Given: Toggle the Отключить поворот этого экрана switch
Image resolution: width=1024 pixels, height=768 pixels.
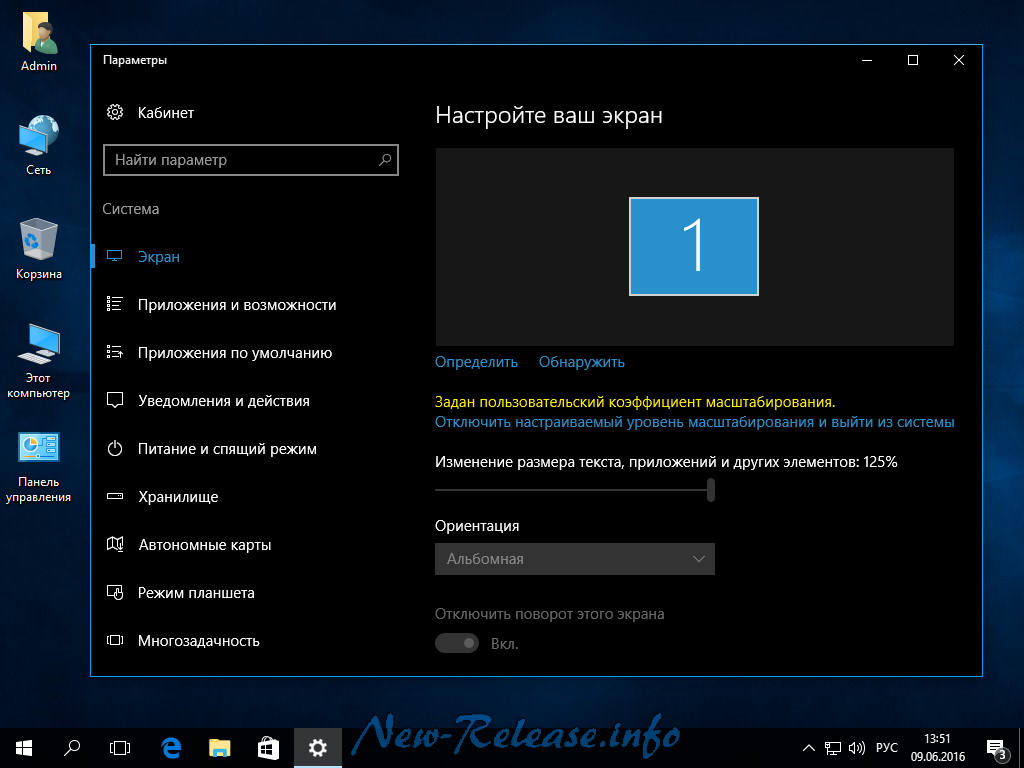Looking at the screenshot, I should (x=457, y=643).
